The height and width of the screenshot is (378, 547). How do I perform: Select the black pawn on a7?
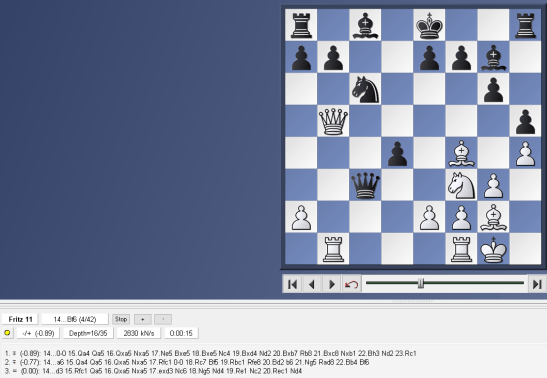click(x=301, y=57)
